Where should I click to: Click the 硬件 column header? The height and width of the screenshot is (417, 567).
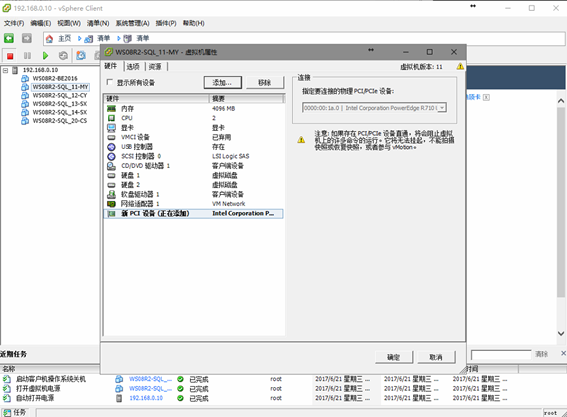156,98
